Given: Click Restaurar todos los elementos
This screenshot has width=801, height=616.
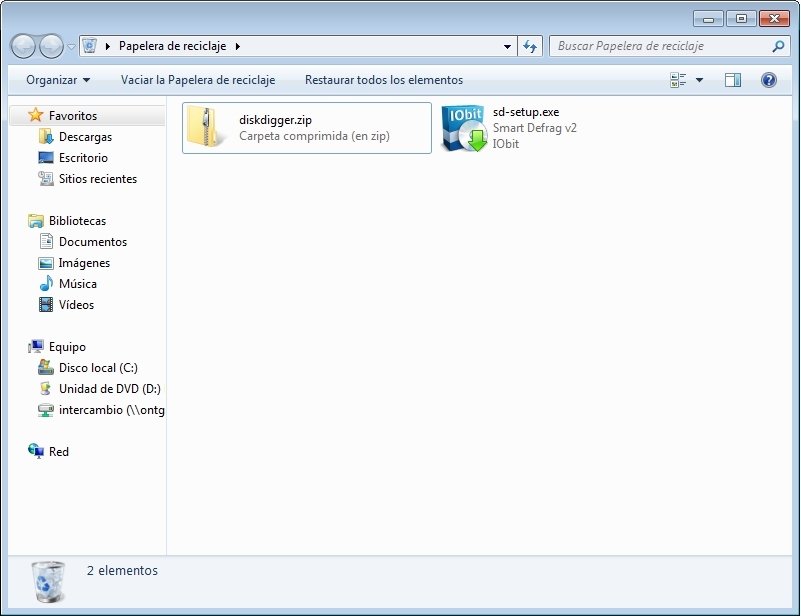Looking at the screenshot, I should click(384, 80).
